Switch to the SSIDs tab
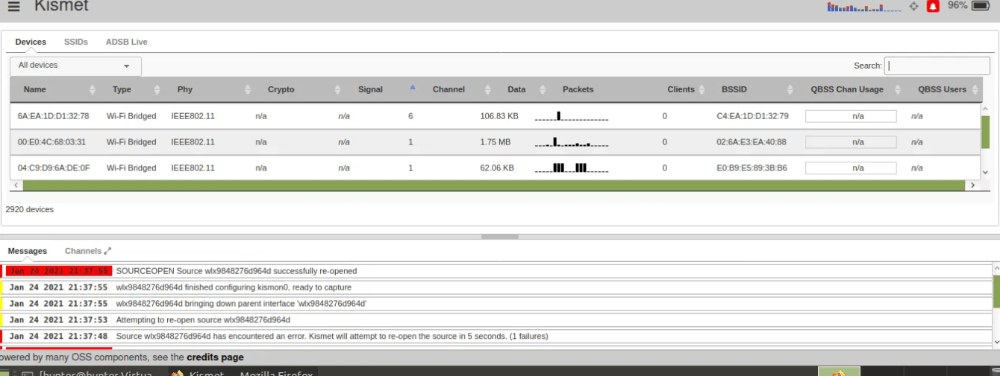1000x376 pixels. pyautogui.click(x=76, y=42)
